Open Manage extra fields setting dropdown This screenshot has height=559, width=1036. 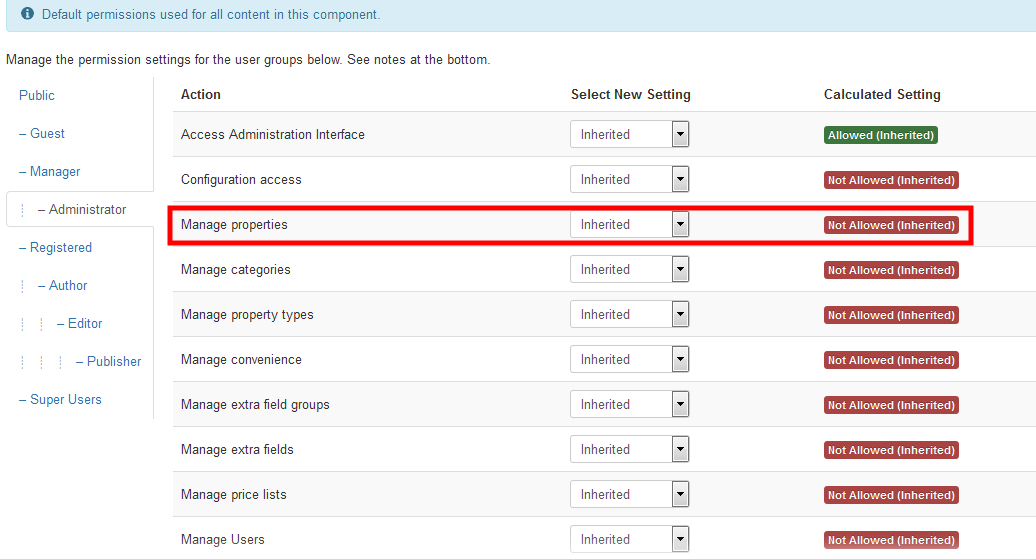(x=630, y=449)
